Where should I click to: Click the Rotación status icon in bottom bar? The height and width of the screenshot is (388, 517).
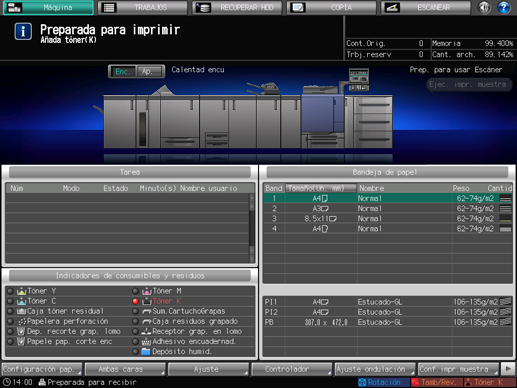[x=362, y=382]
